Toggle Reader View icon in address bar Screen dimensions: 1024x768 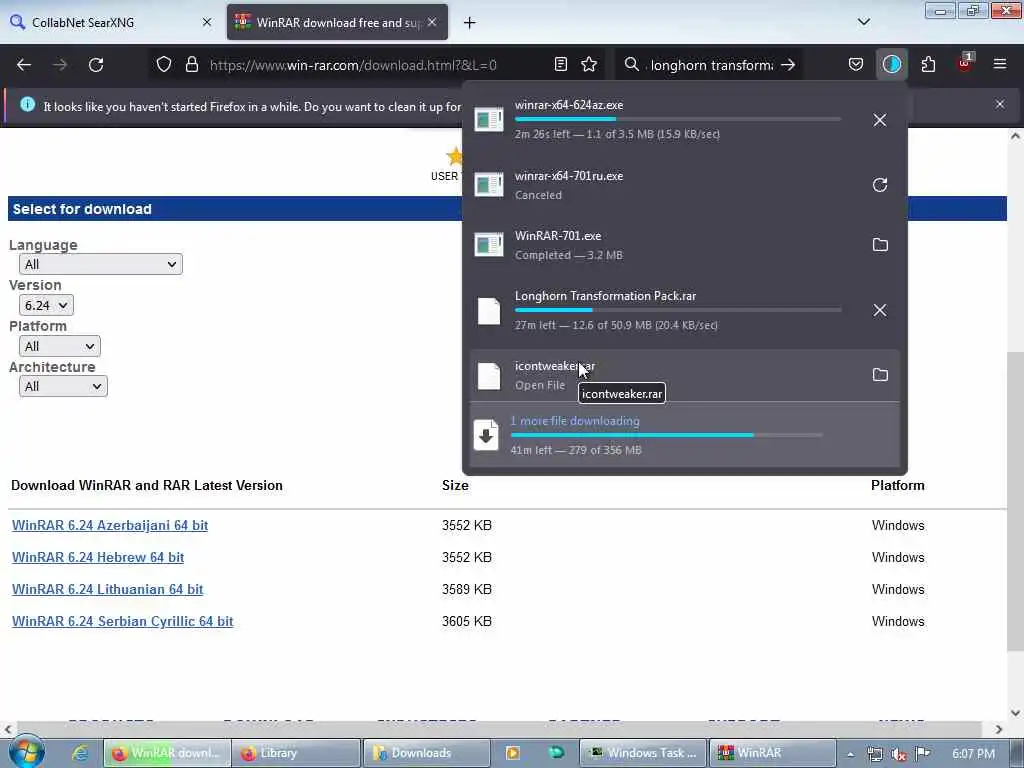(x=560, y=65)
